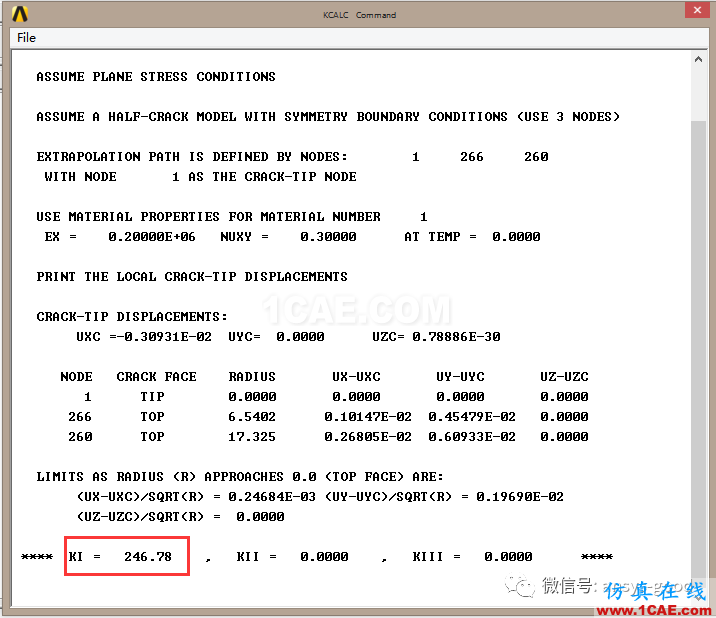Click the RADIUS column header
The width and height of the screenshot is (716, 618).
[252, 377]
